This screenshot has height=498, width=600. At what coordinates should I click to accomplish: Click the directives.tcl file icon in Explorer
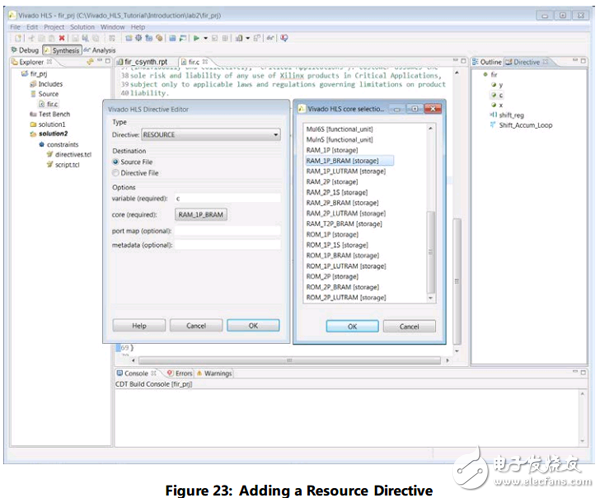(x=49, y=153)
